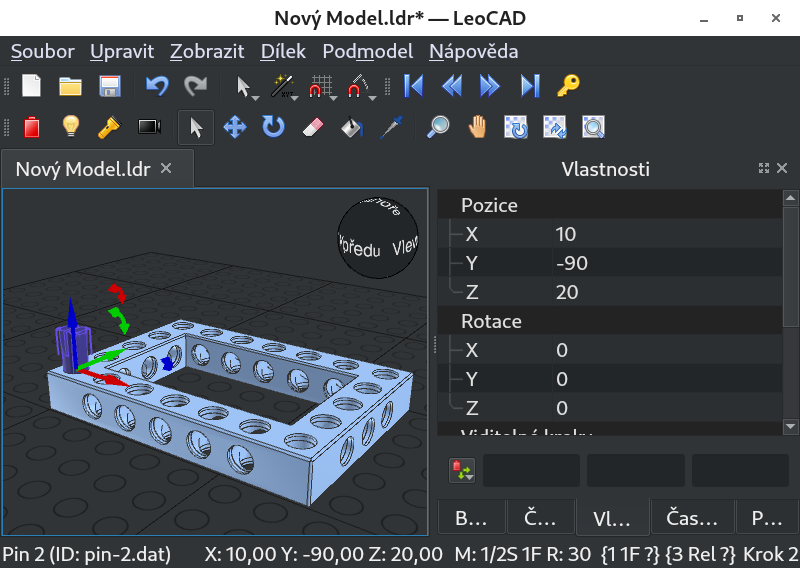Open the Upravit menu
The width and height of the screenshot is (800, 568).
pyautogui.click(x=122, y=52)
